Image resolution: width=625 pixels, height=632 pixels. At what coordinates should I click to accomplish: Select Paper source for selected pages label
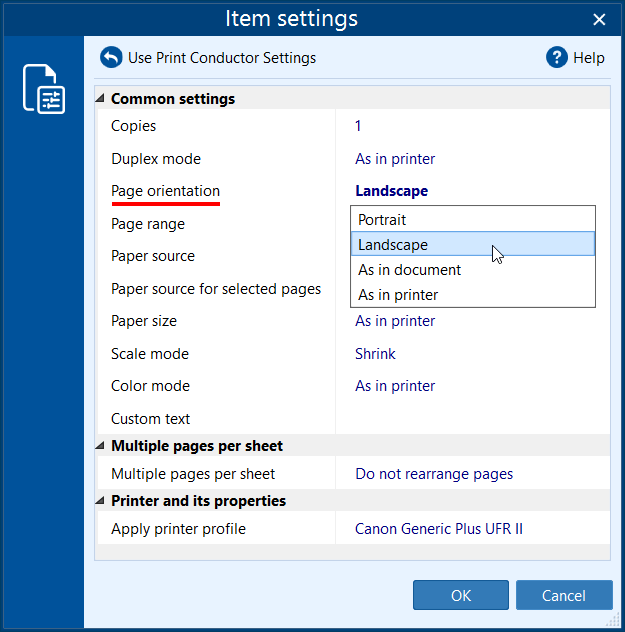click(216, 289)
